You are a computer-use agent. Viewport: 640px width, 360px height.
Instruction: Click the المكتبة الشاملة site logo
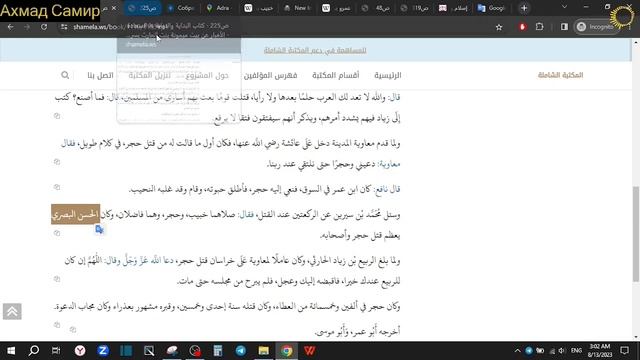560,75
